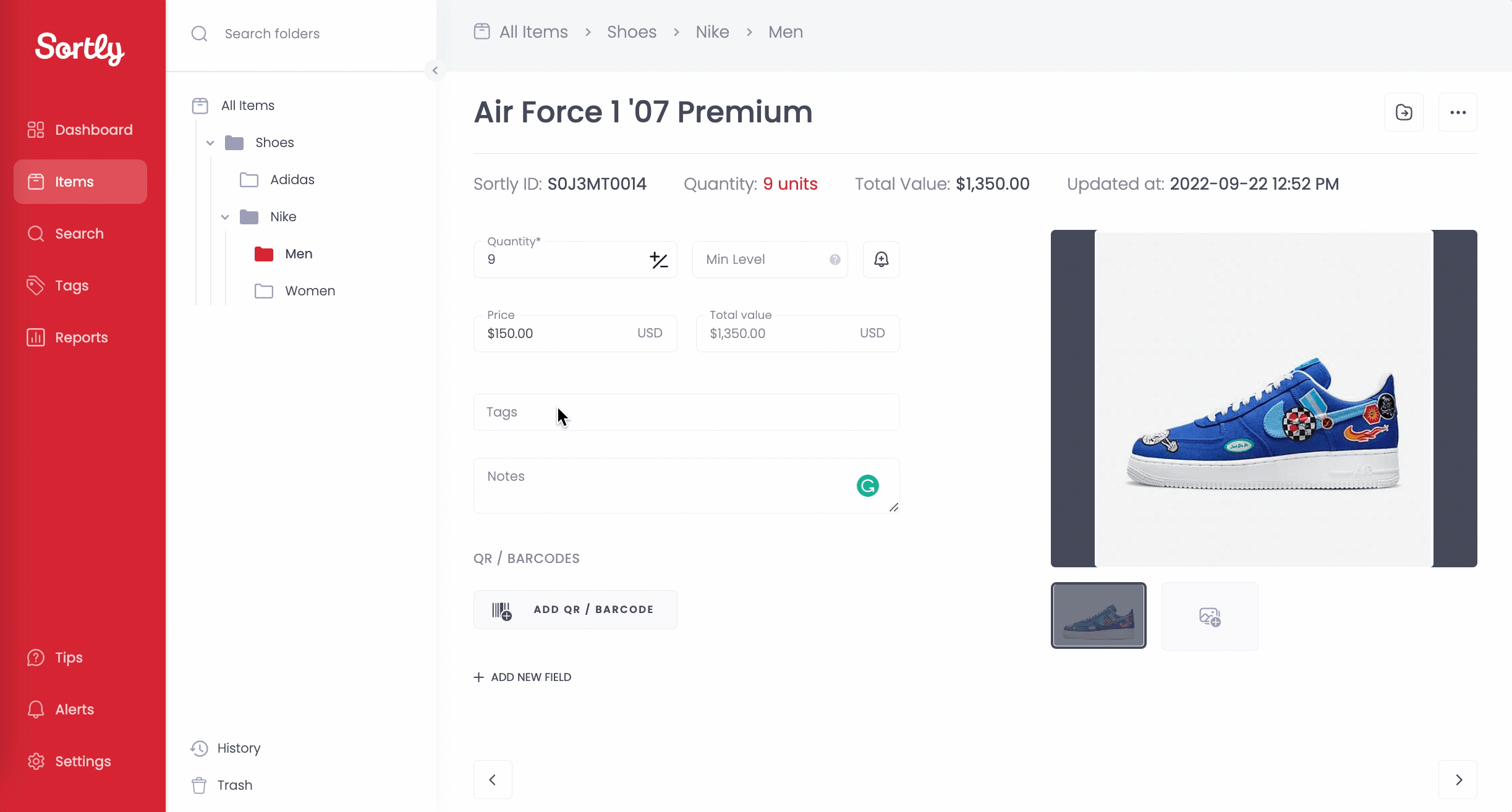
Task: Click Add QR / Barcode button
Action: tap(575, 609)
